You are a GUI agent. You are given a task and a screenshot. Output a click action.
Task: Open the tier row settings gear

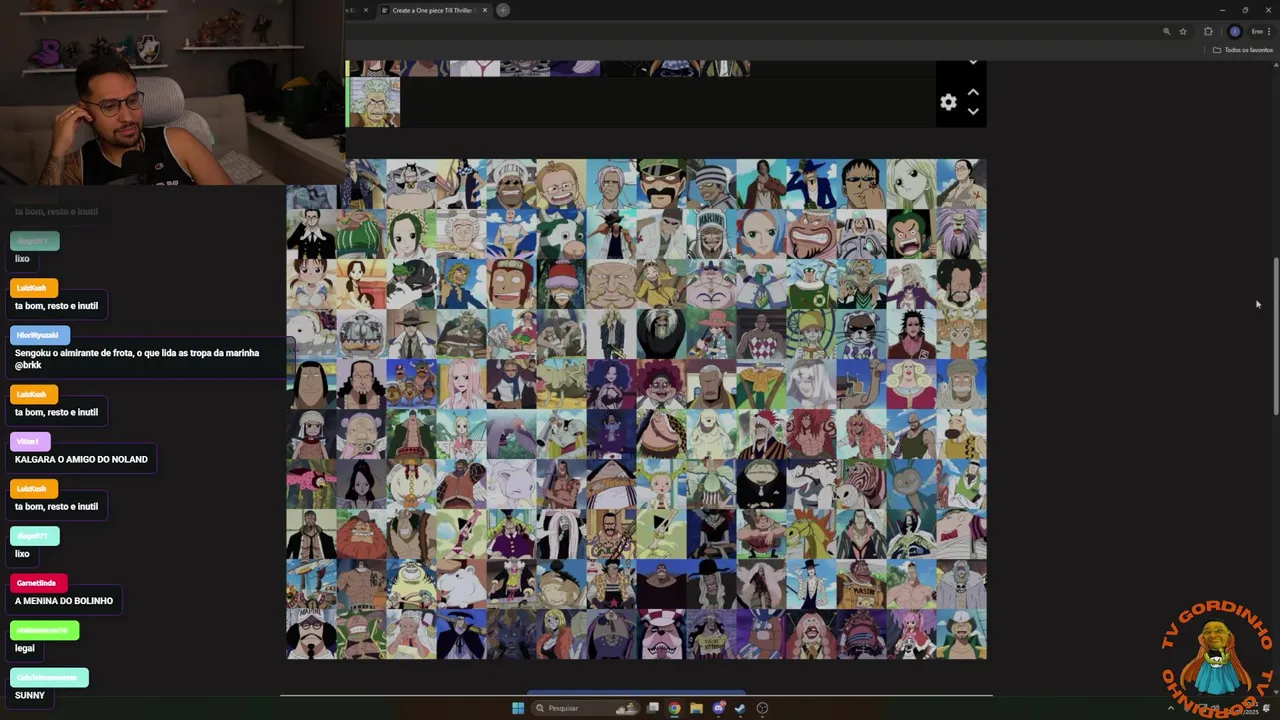point(948,102)
